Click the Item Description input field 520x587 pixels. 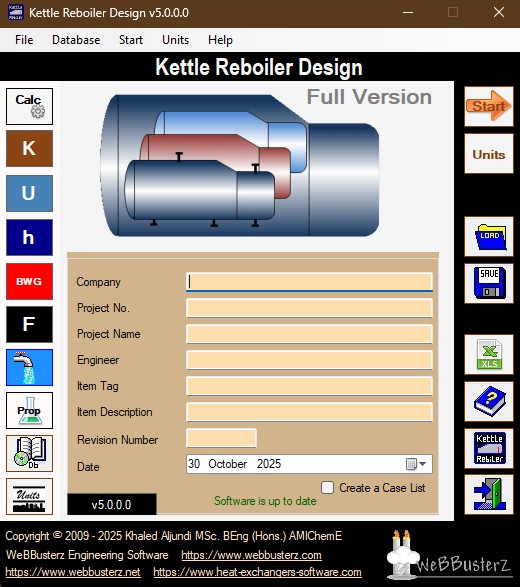click(x=309, y=412)
